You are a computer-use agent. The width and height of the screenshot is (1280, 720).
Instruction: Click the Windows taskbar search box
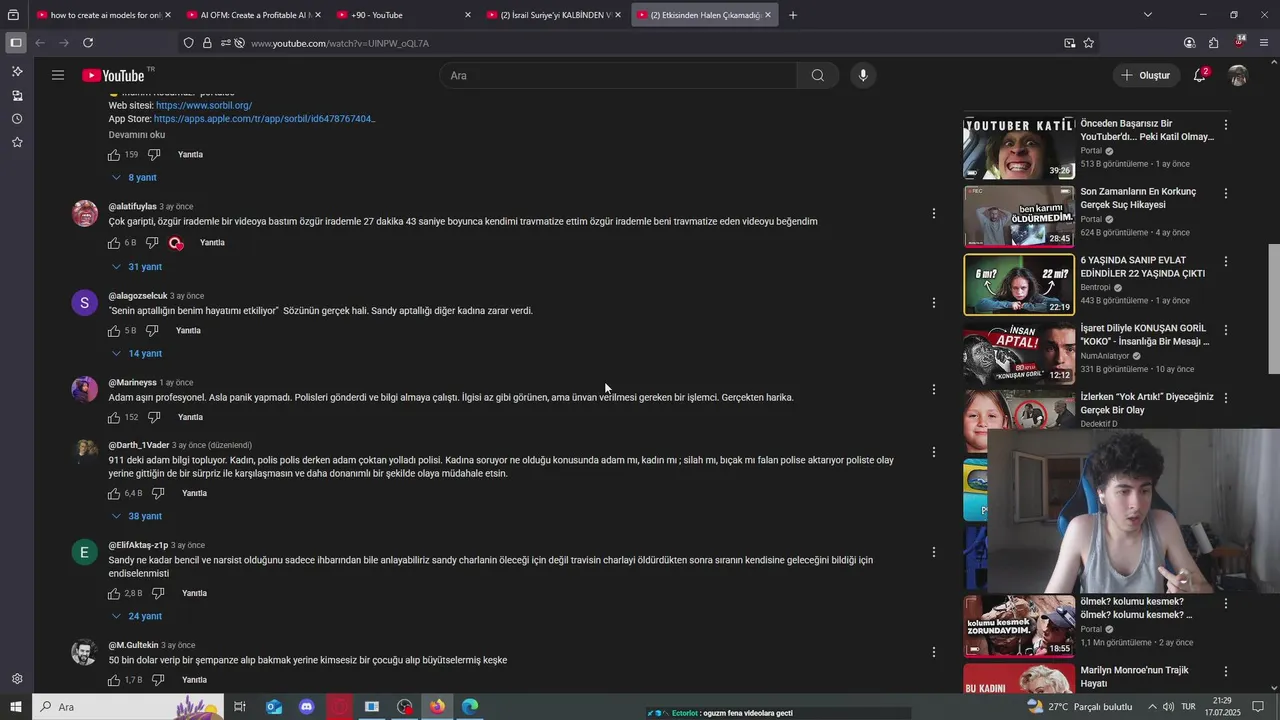click(x=126, y=707)
